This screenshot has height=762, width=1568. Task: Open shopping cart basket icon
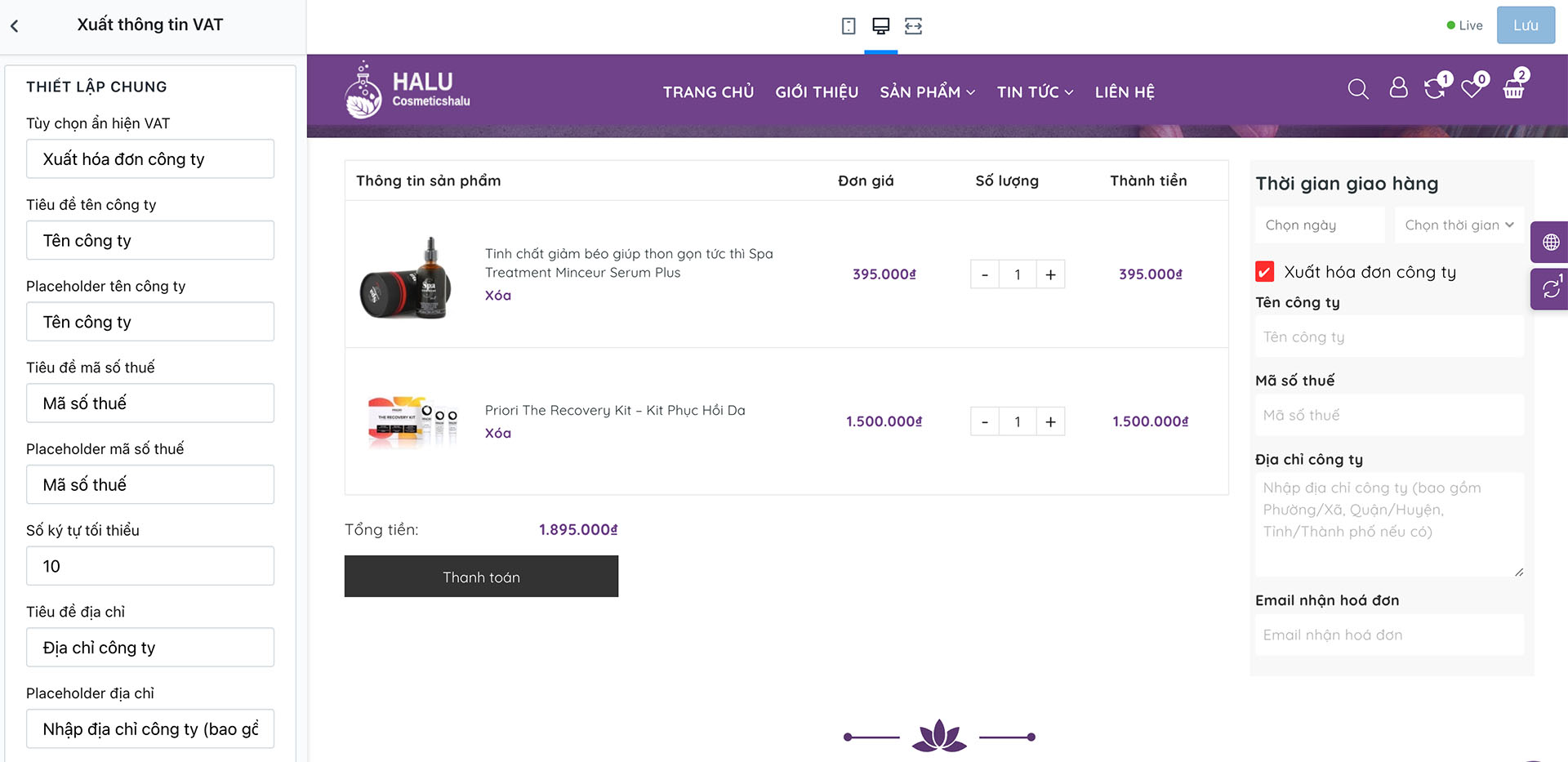(x=1514, y=87)
